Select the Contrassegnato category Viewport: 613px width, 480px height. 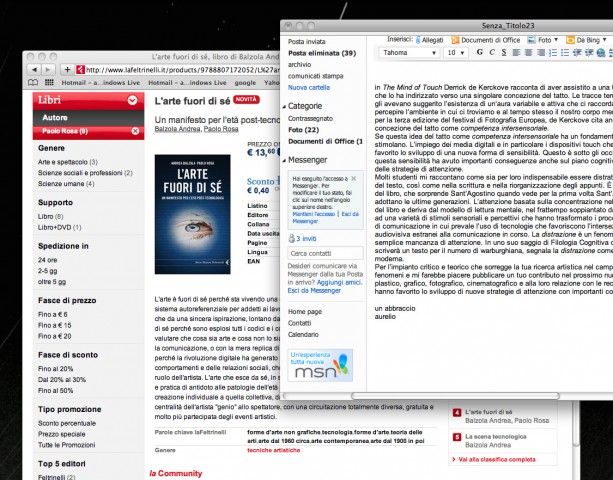click(310, 118)
